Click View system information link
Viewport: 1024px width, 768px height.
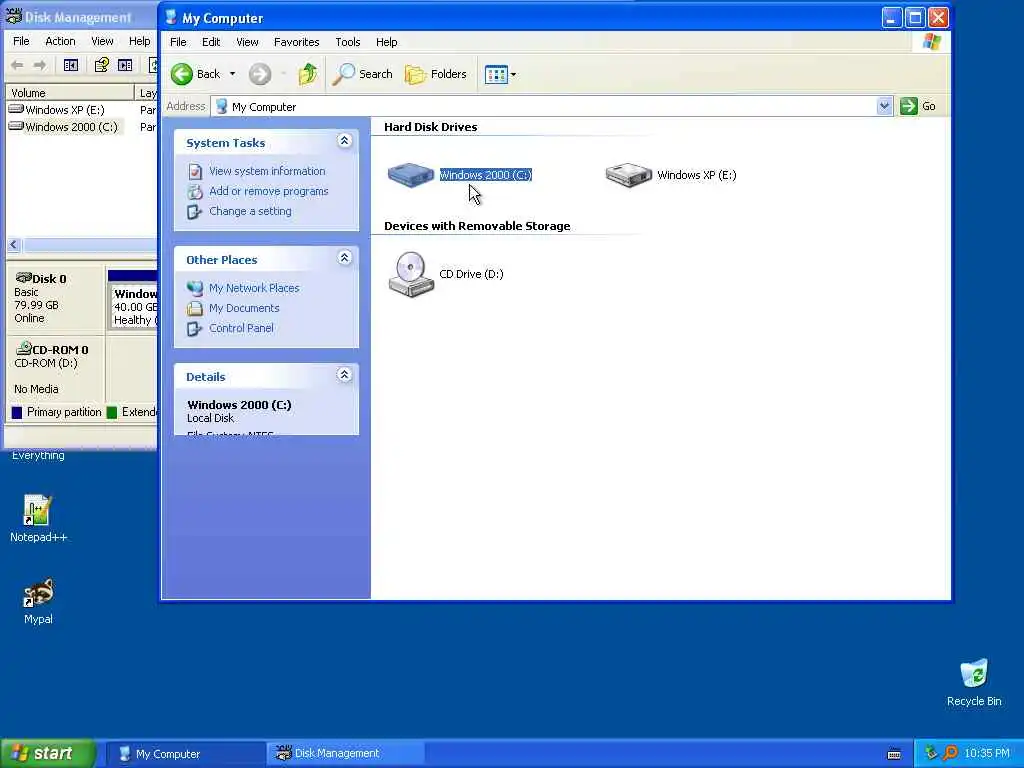point(267,171)
